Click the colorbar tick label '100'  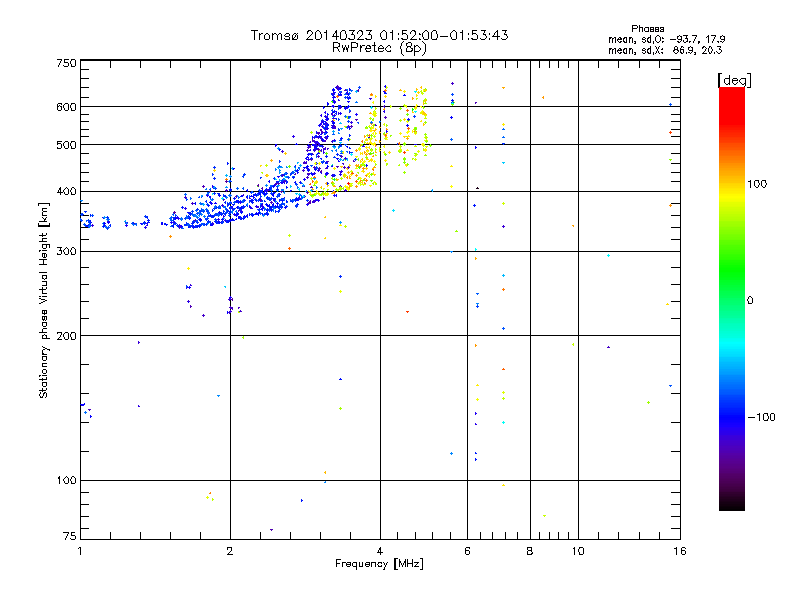pos(757,184)
